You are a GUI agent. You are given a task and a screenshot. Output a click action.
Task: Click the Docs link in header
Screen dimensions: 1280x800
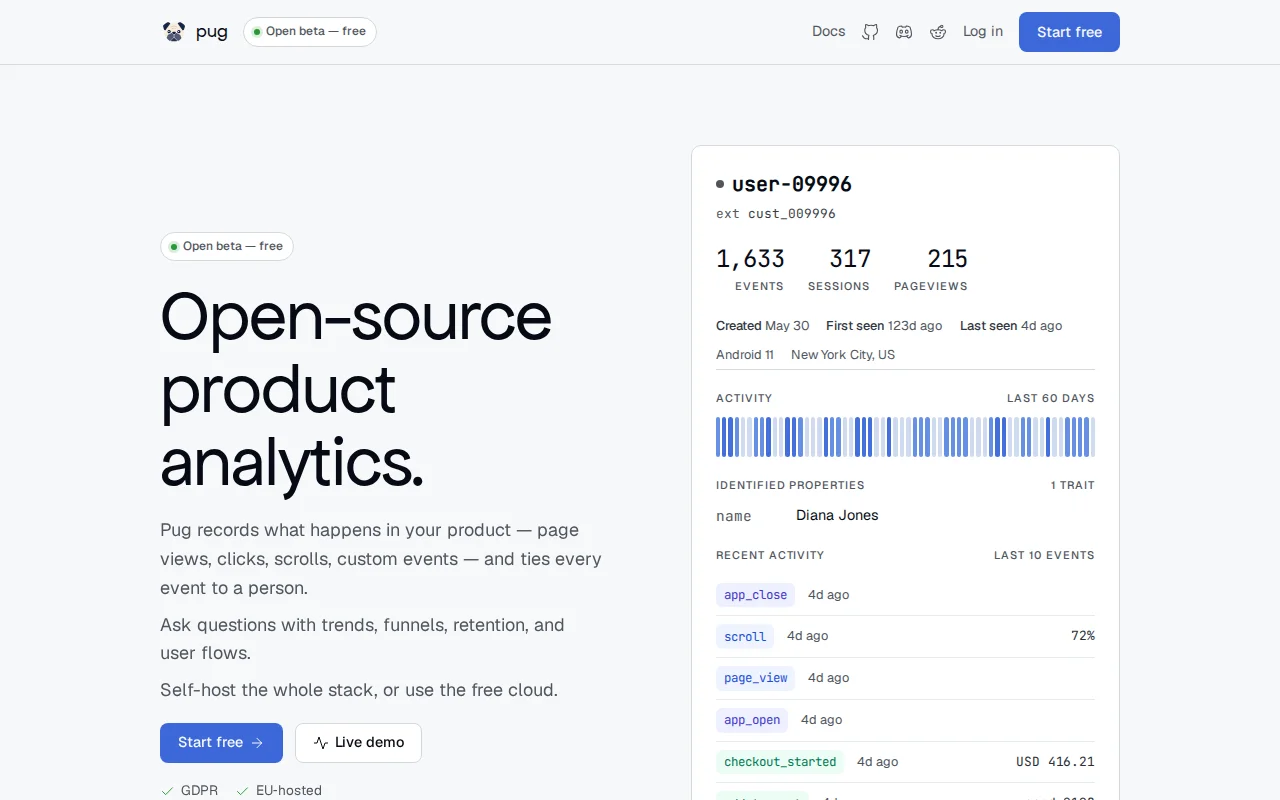(829, 32)
